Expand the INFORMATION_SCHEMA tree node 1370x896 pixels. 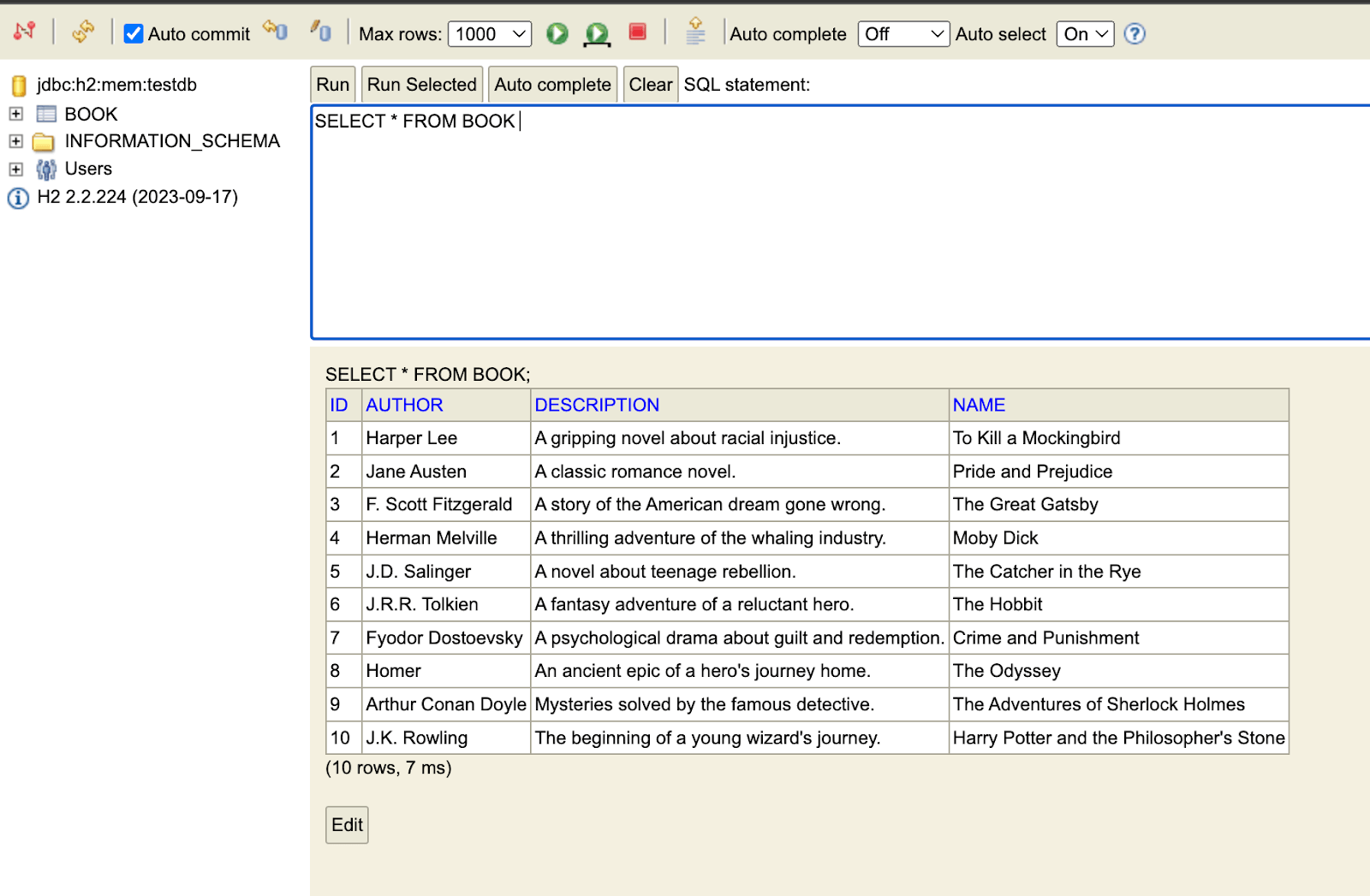15,141
